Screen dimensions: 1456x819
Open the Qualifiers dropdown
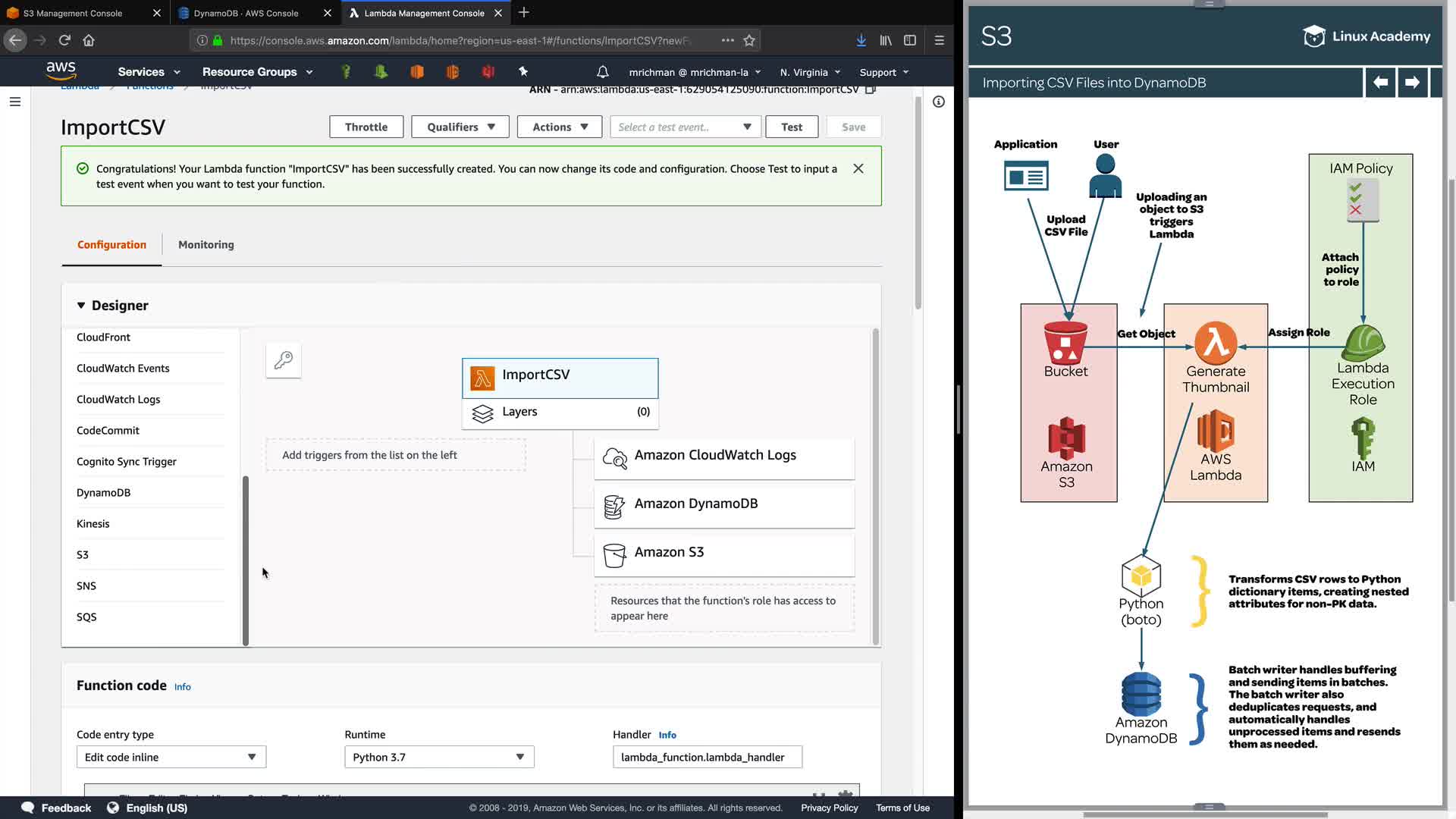[460, 127]
